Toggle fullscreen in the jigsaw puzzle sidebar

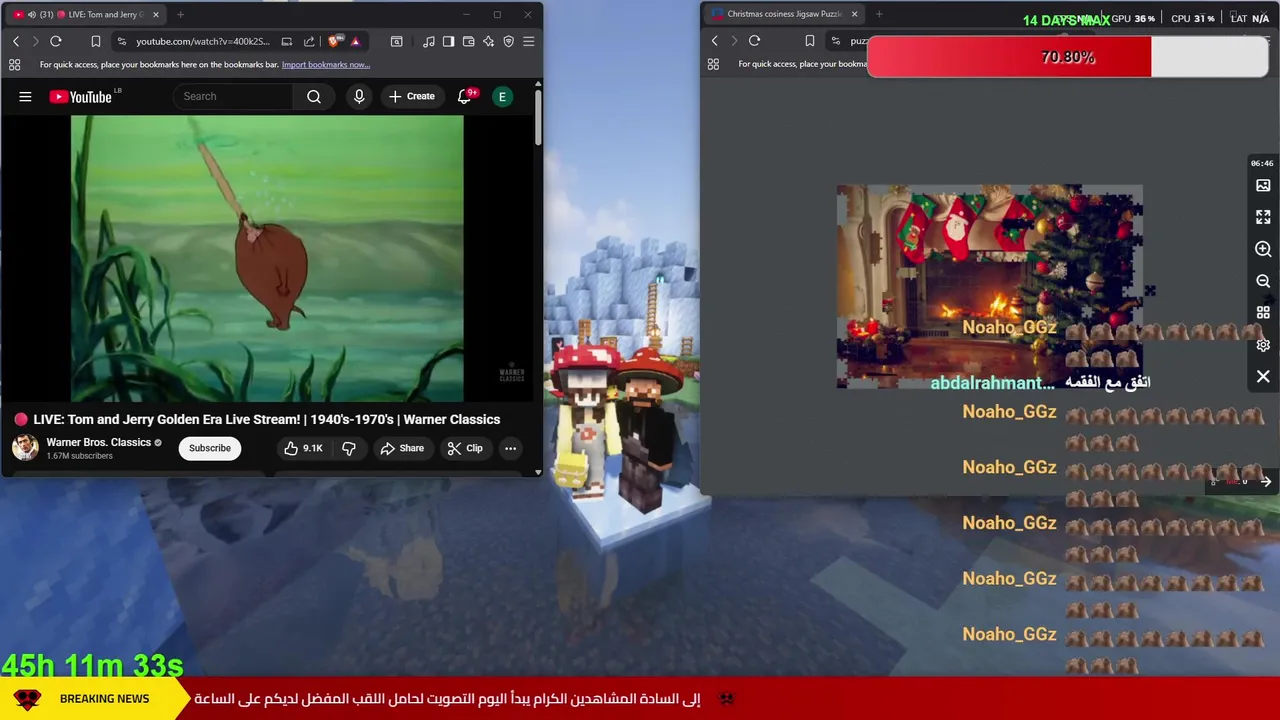(x=1263, y=217)
